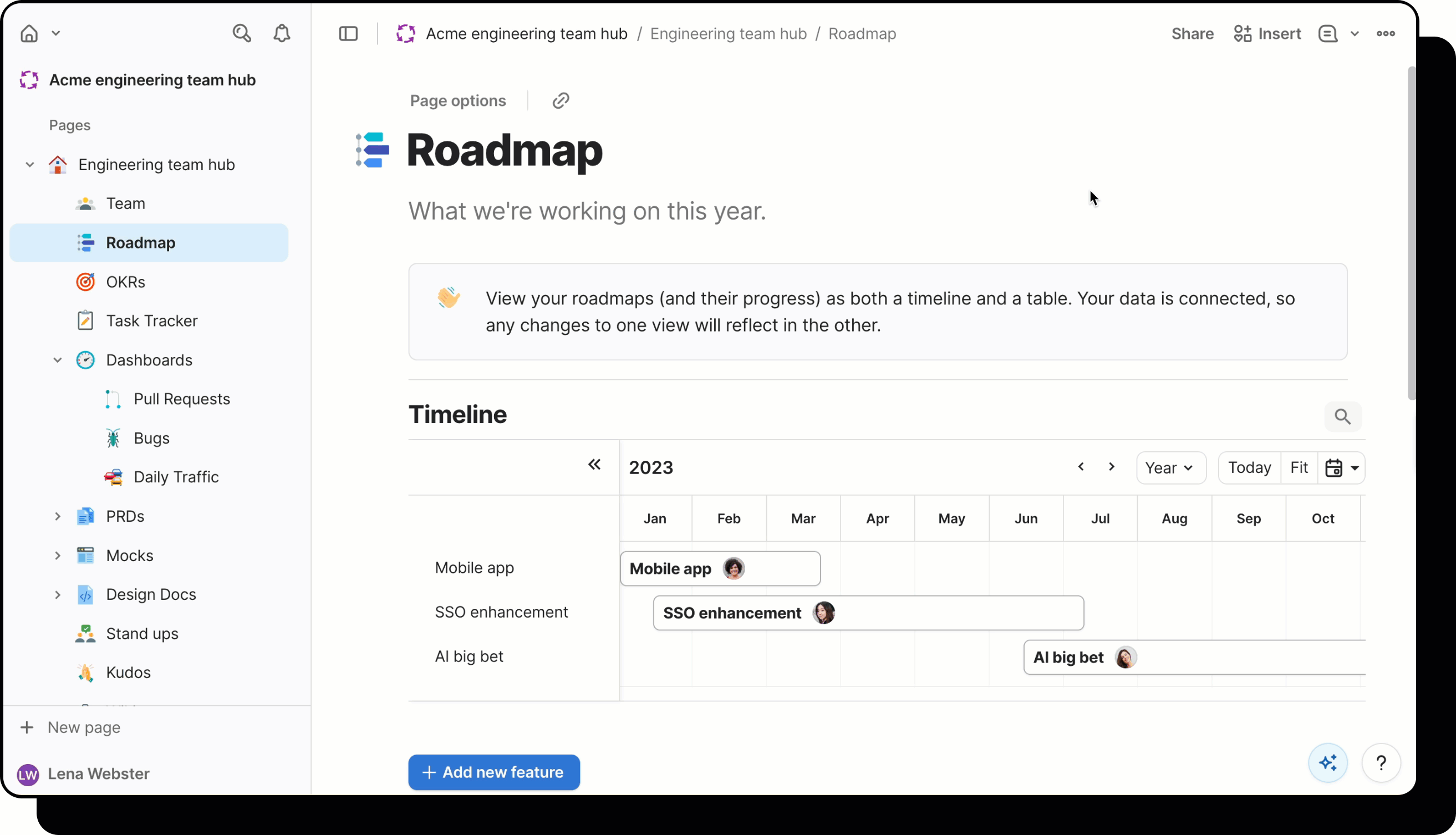Go to the Task Tracker page
This screenshot has width=1456, height=835.
click(151, 321)
